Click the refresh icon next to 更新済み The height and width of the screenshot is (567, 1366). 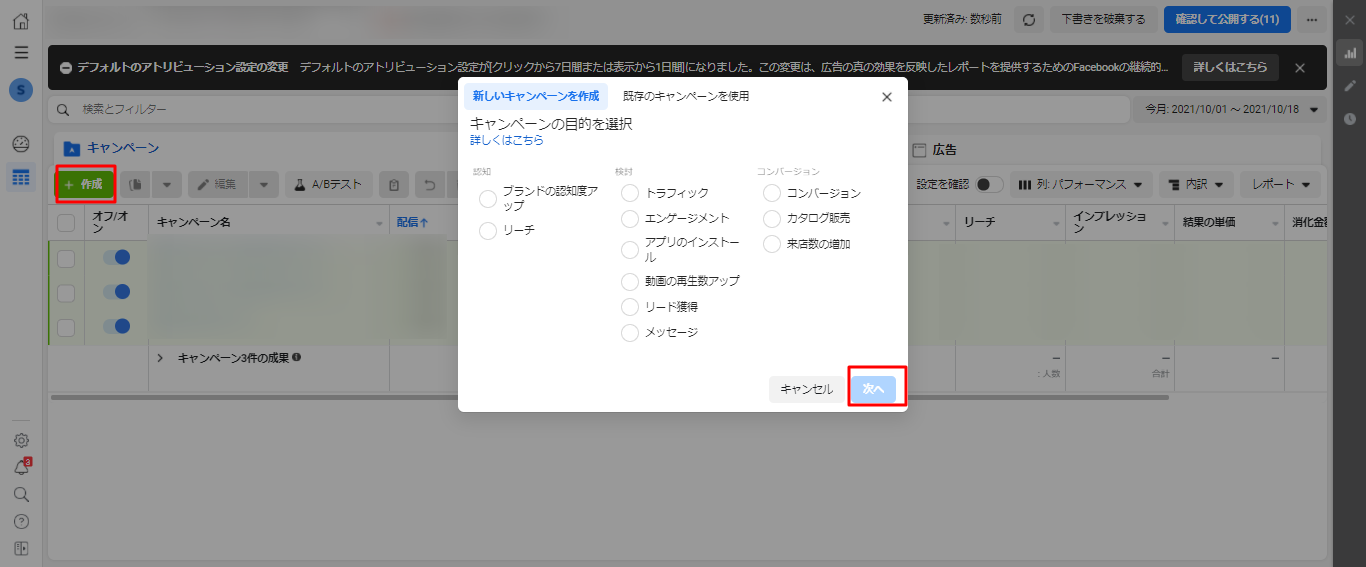[x=1028, y=19]
